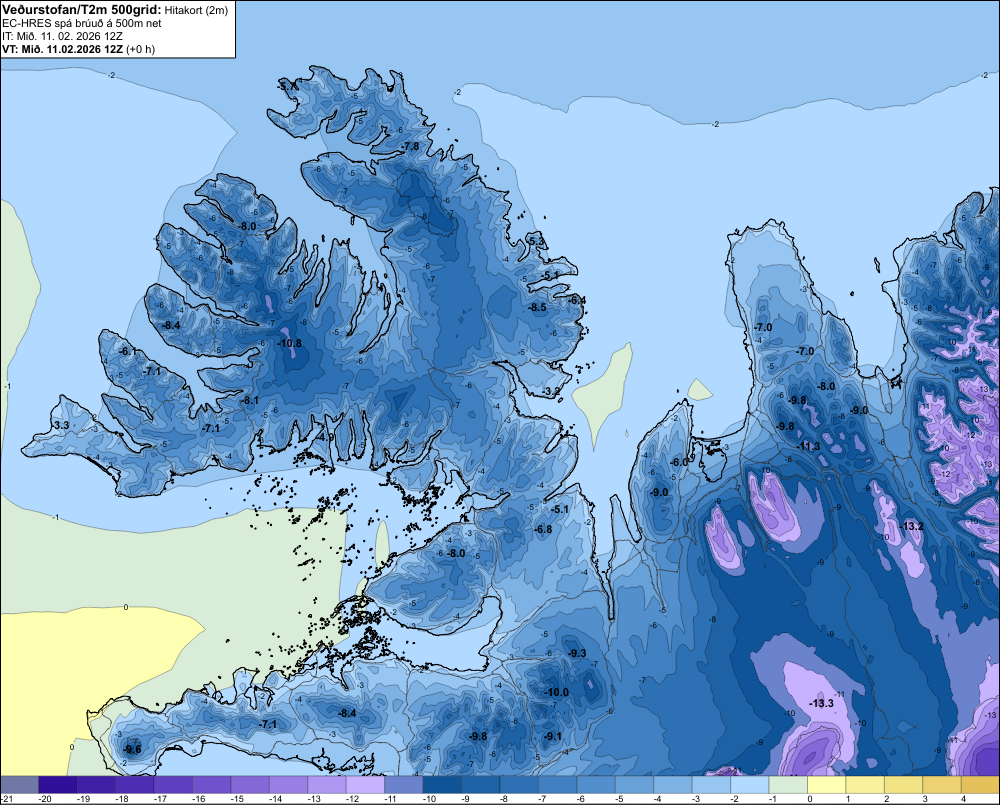Screen dimensions: 1000x805
Task: Click the legend swatch for -21 to -20
Action: (19, 785)
